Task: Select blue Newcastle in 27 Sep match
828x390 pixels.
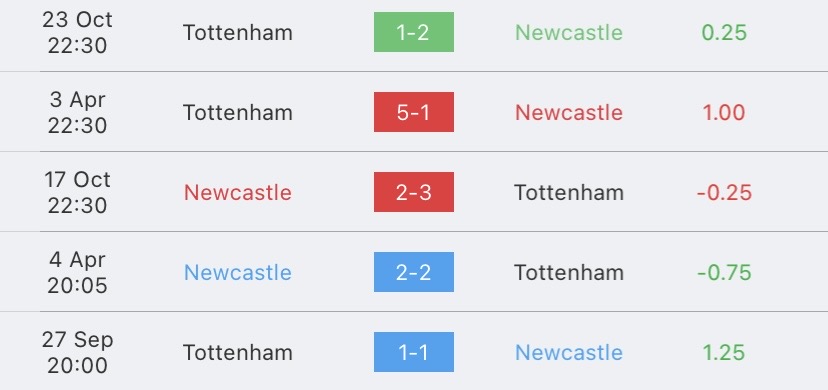Action: (x=569, y=353)
